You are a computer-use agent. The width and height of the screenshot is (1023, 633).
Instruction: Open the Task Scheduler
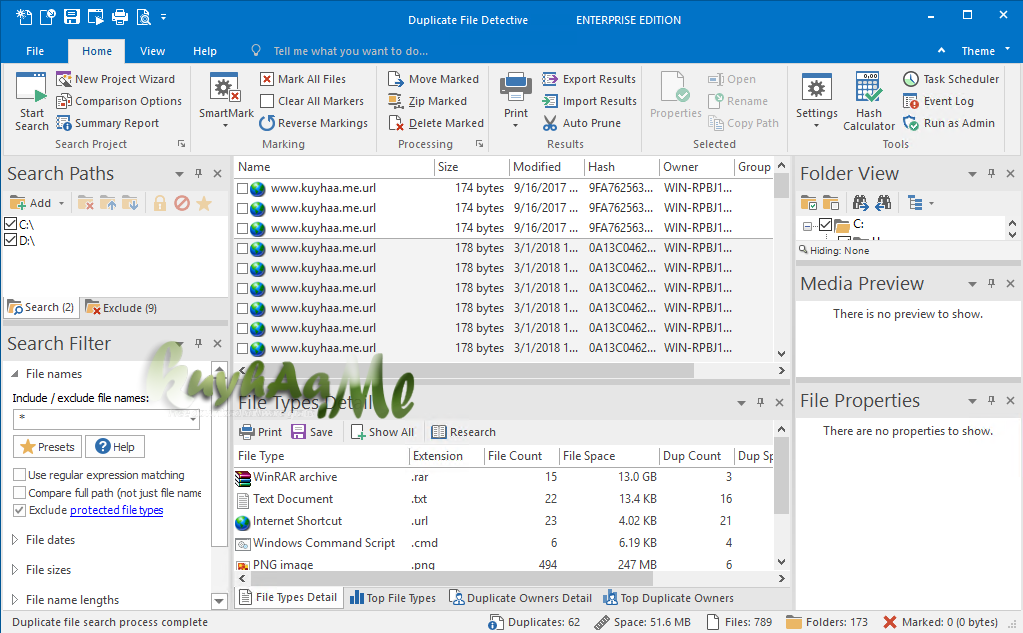pos(951,79)
